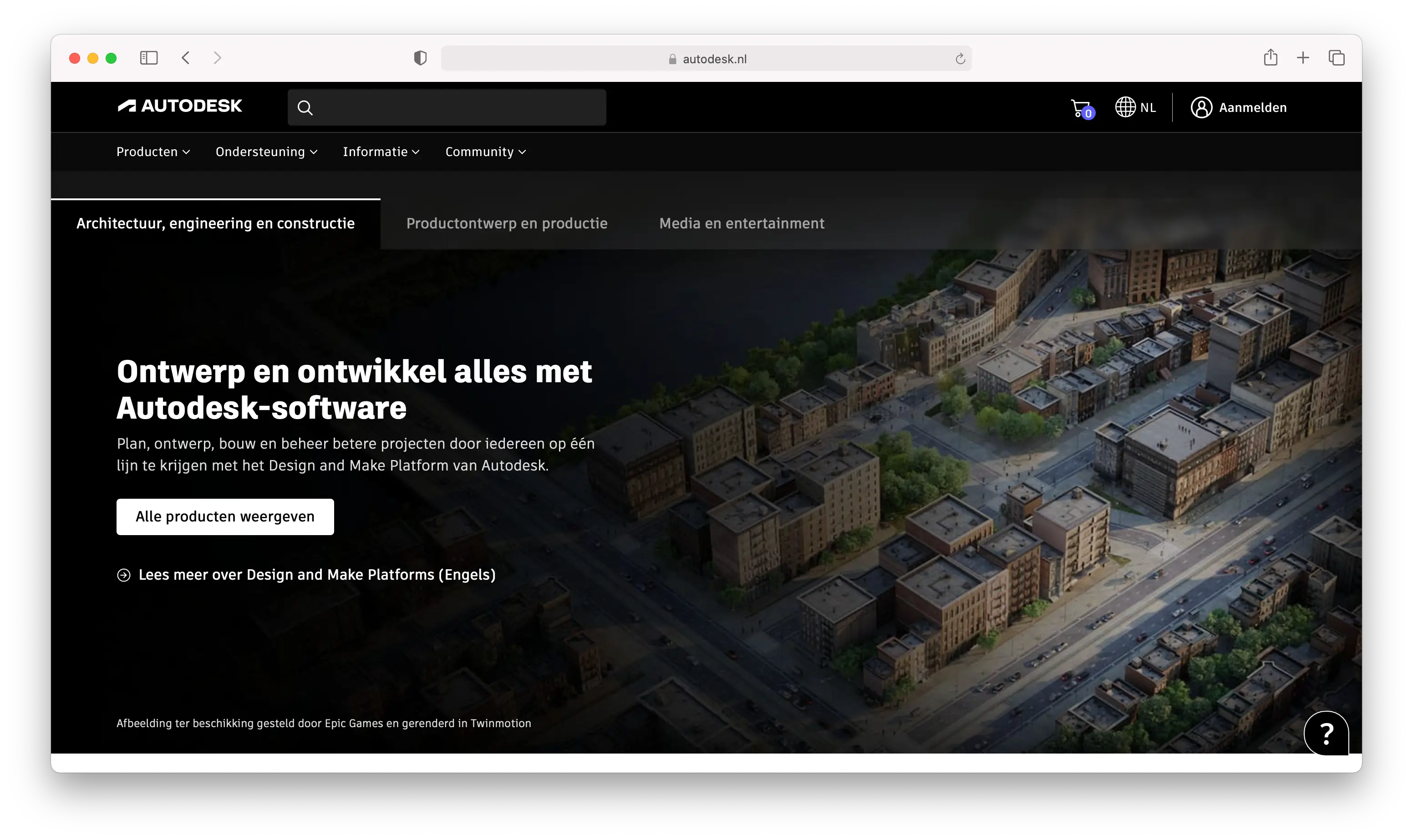
Task: Open the Ondersteuning dropdown menu
Action: (x=266, y=151)
